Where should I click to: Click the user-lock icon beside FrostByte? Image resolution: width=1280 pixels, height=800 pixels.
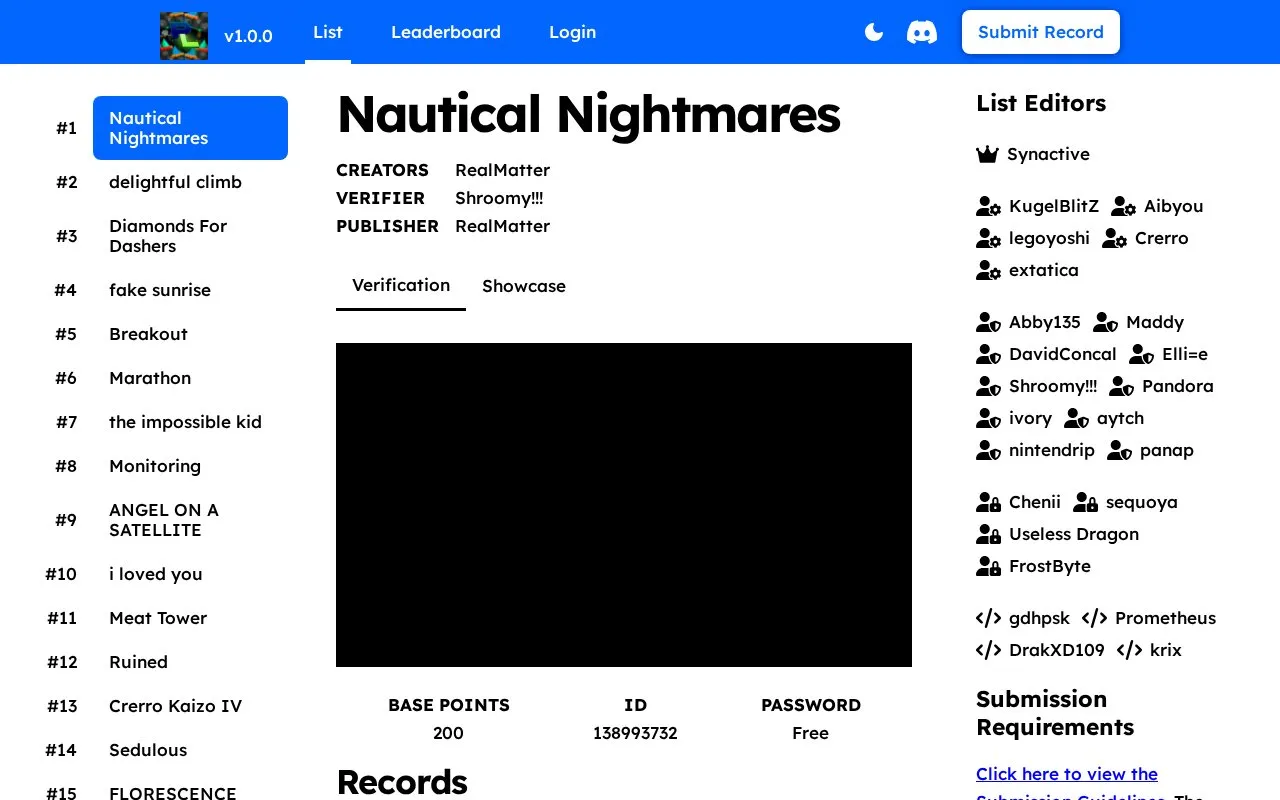pyautogui.click(x=989, y=566)
